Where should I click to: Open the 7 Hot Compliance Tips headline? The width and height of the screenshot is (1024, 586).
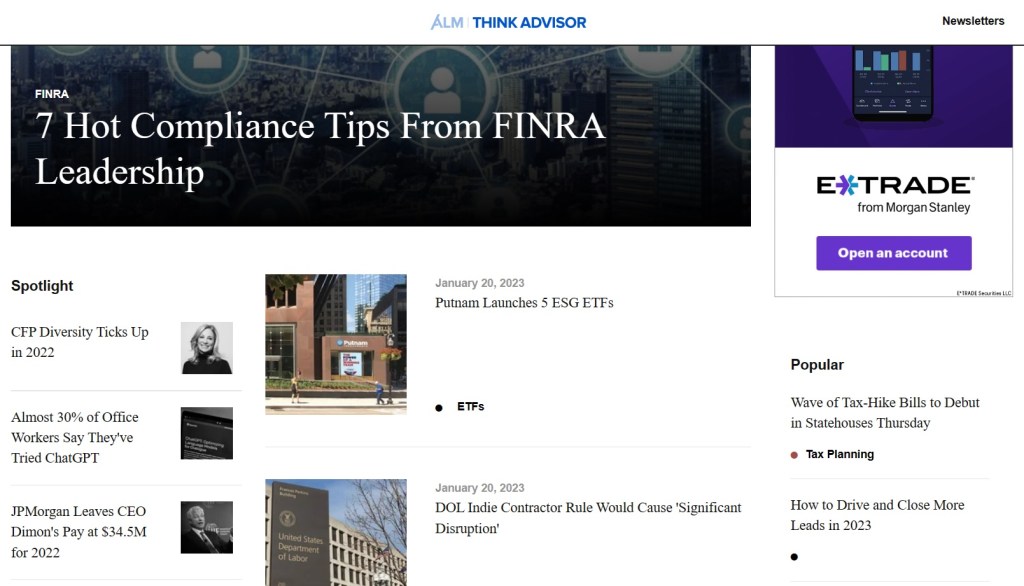[320, 148]
